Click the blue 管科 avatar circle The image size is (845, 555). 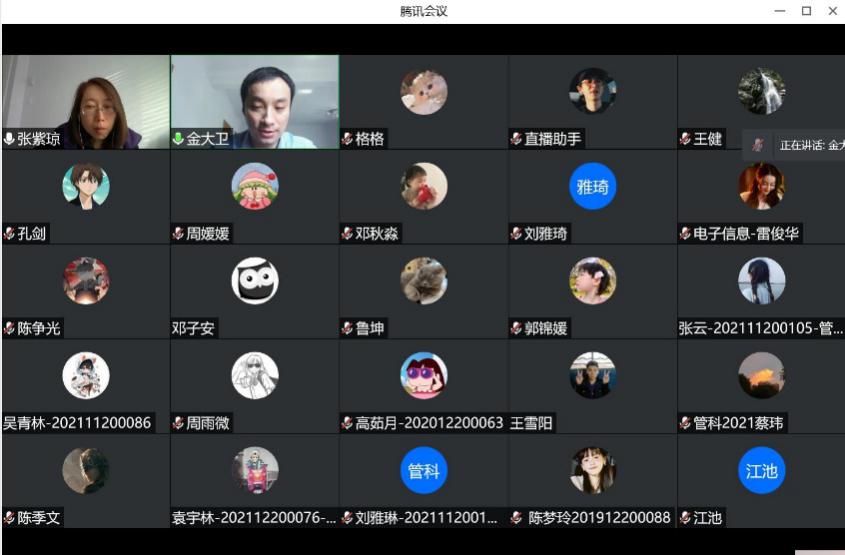pos(423,470)
